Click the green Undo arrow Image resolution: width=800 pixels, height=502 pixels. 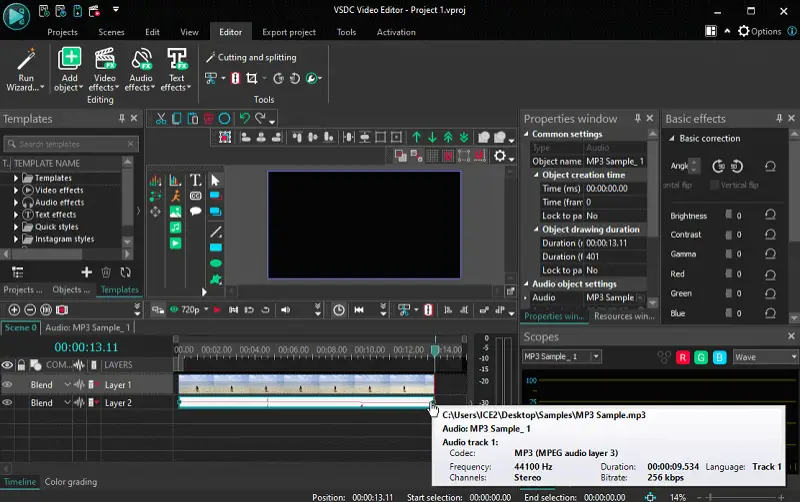(x=245, y=118)
